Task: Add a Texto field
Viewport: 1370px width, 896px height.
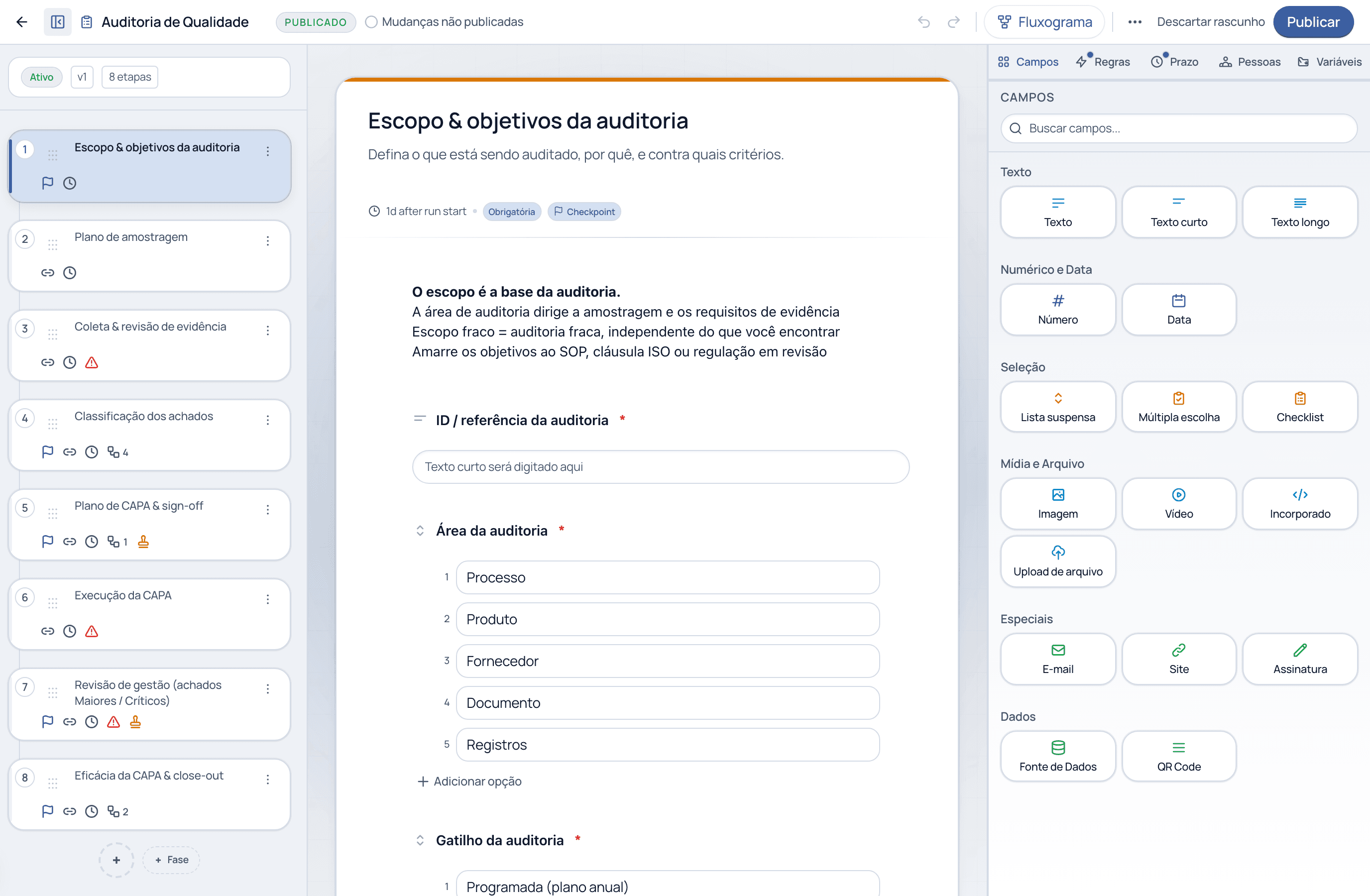Action: tap(1058, 212)
